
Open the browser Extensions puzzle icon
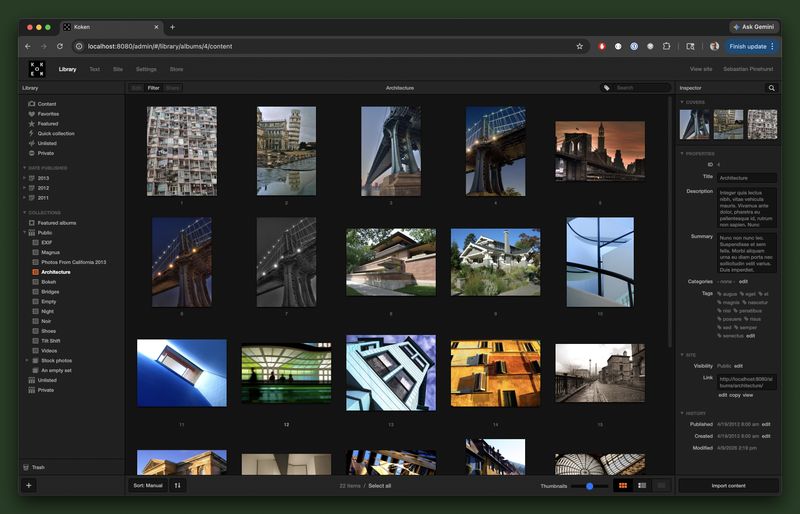pos(666,46)
